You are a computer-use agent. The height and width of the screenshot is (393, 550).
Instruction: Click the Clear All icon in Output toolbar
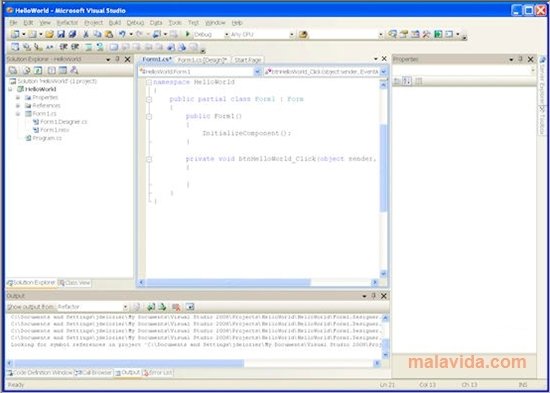coord(176,307)
